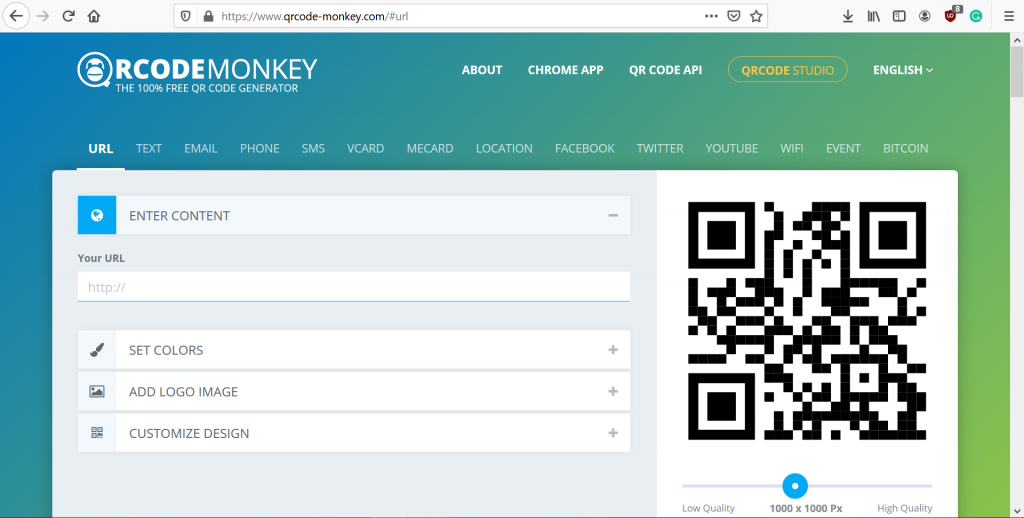Click the ENTER CONTENT section header
This screenshot has height=518, width=1024.
354,216
